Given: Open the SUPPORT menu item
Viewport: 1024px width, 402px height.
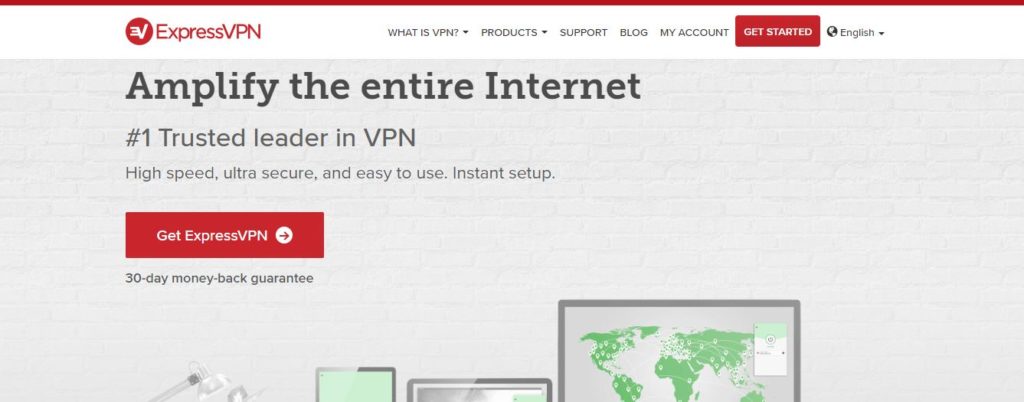Looking at the screenshot, I should click(x=583, y=33).
